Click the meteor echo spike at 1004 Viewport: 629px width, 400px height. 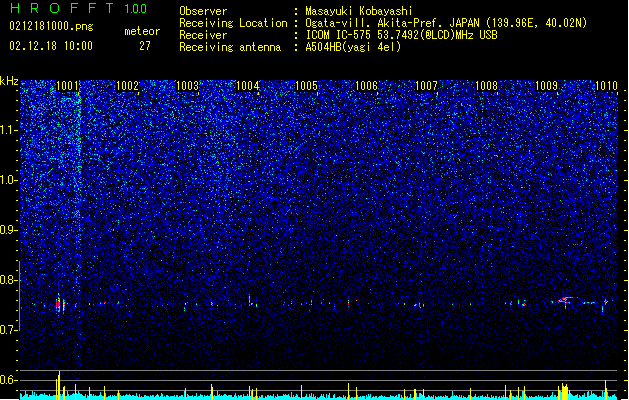coord(250,300)
